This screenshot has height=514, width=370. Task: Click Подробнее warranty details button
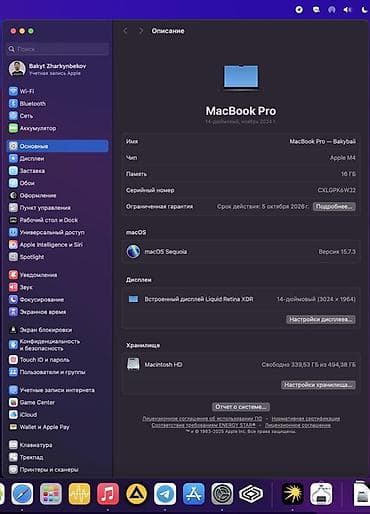334,207
